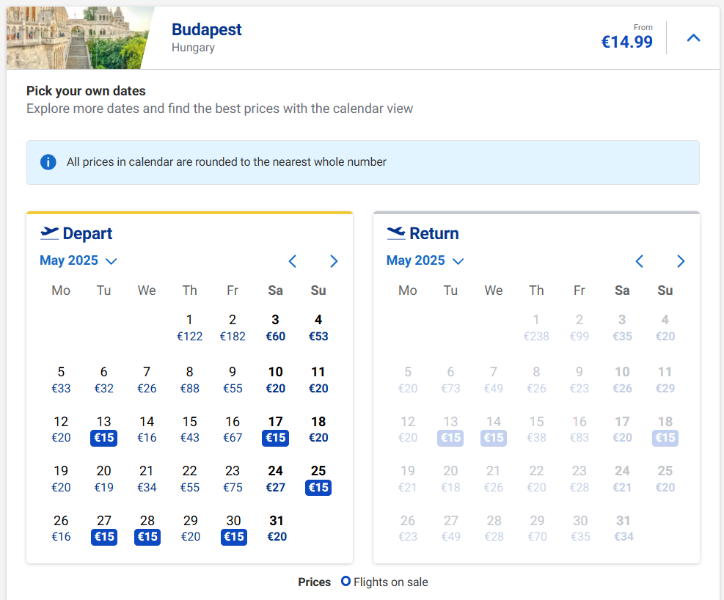Open Depart May 2025 month dropdown
Screen dimensions: 724x600
78,261
